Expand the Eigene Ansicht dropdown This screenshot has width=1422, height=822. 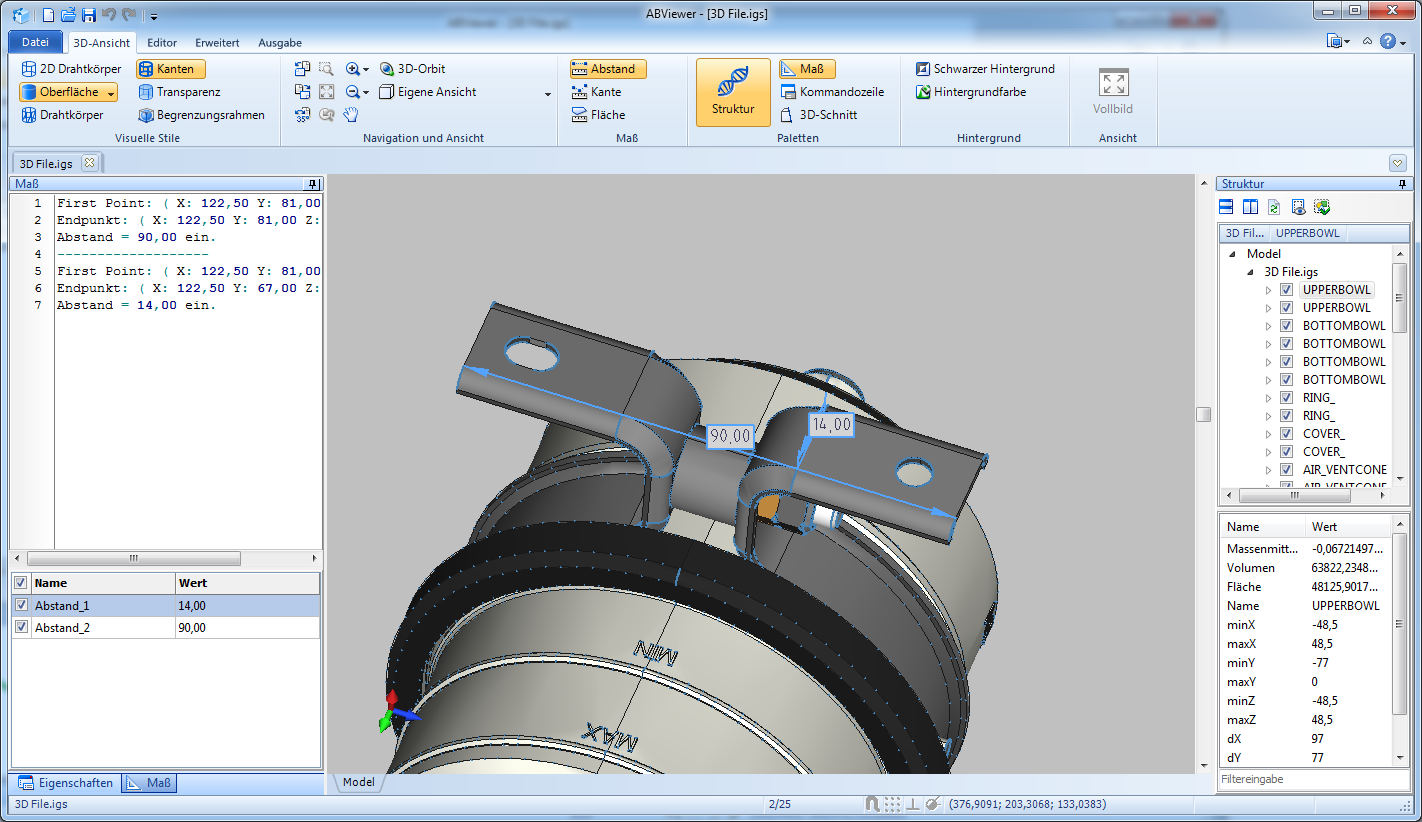click(x=547, y=93)
